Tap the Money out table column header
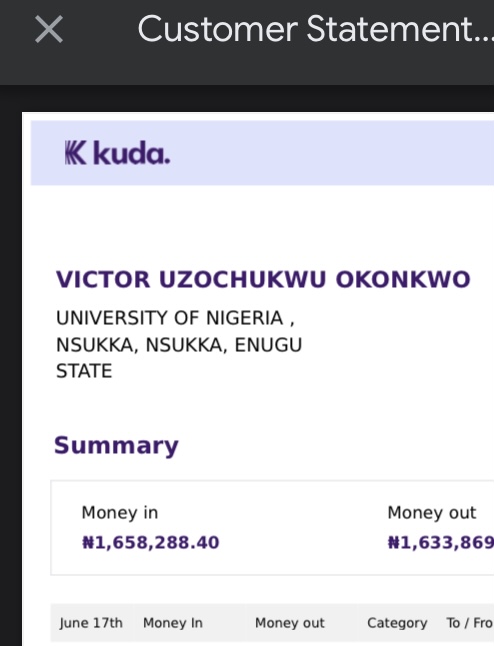This screenshot has height=646, width=494. pyautogui.click(x=290, y=623)
